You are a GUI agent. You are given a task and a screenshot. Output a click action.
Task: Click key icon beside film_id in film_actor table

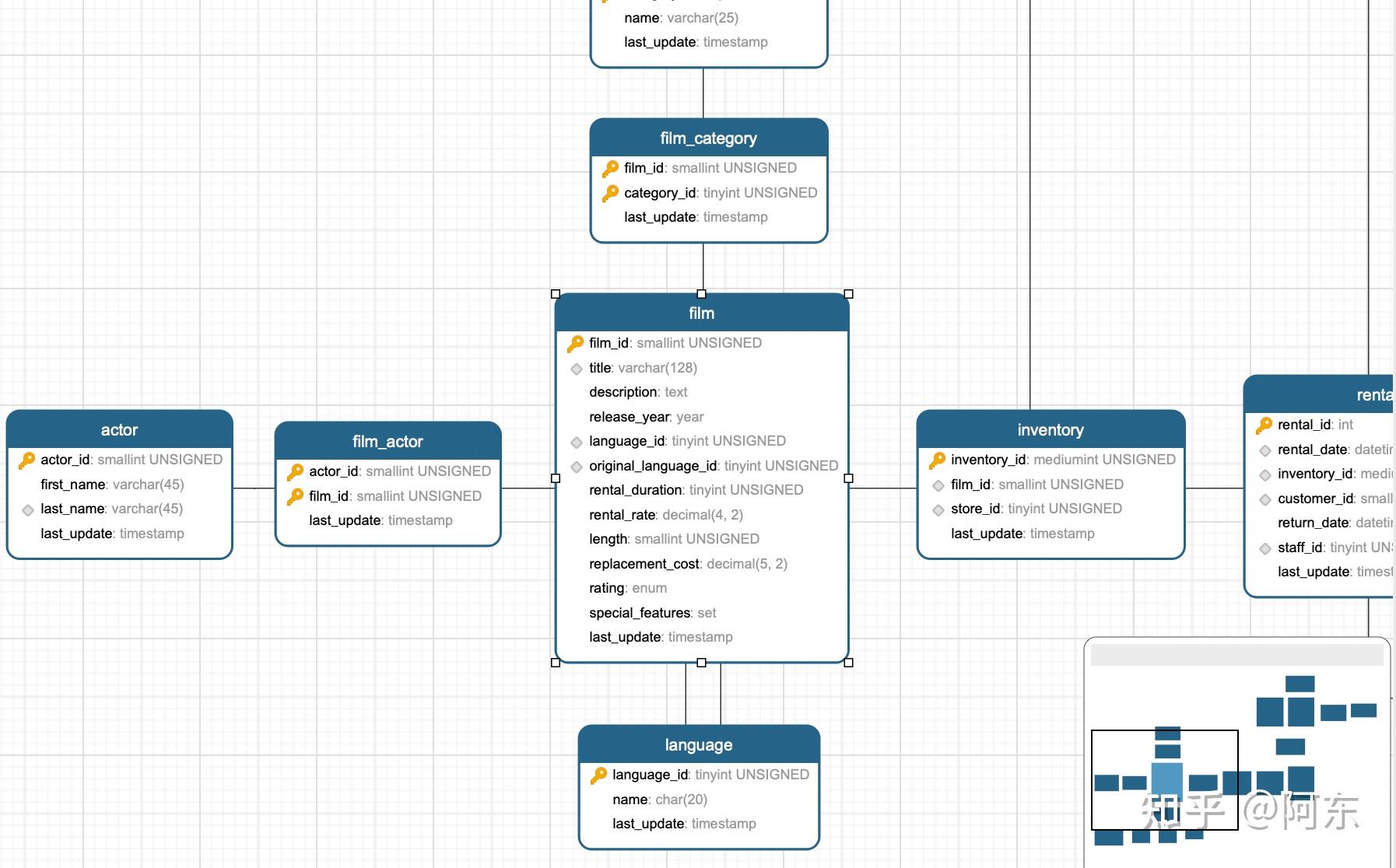click(295, 496)
